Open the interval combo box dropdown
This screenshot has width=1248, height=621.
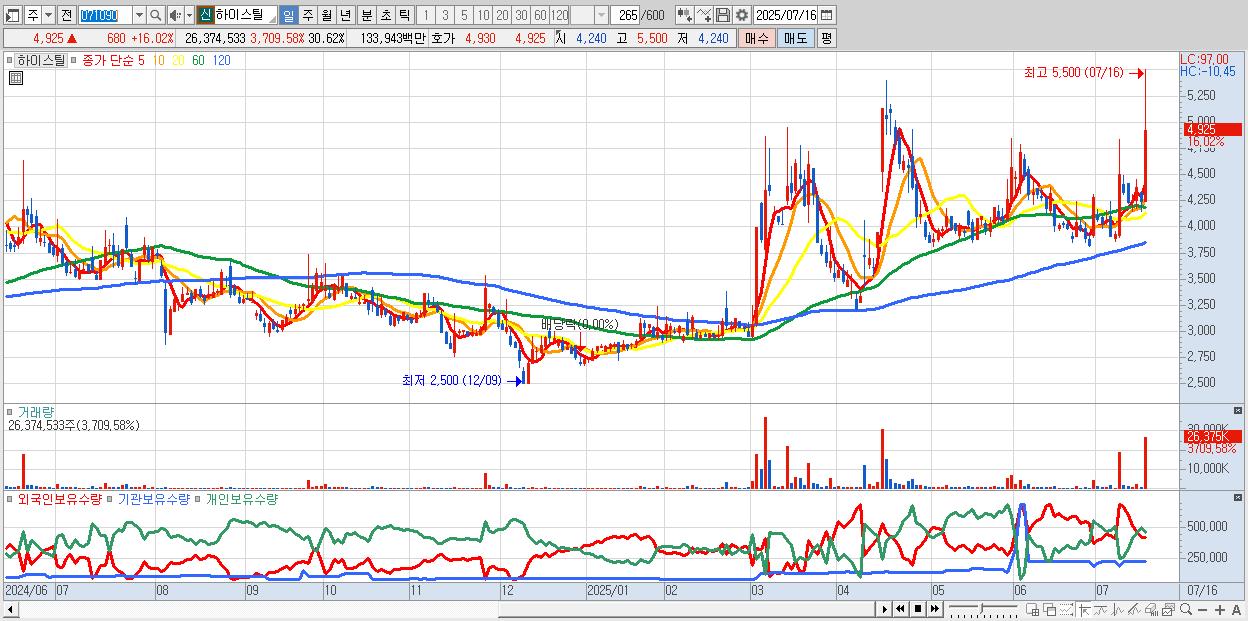(x=601, y=15)
